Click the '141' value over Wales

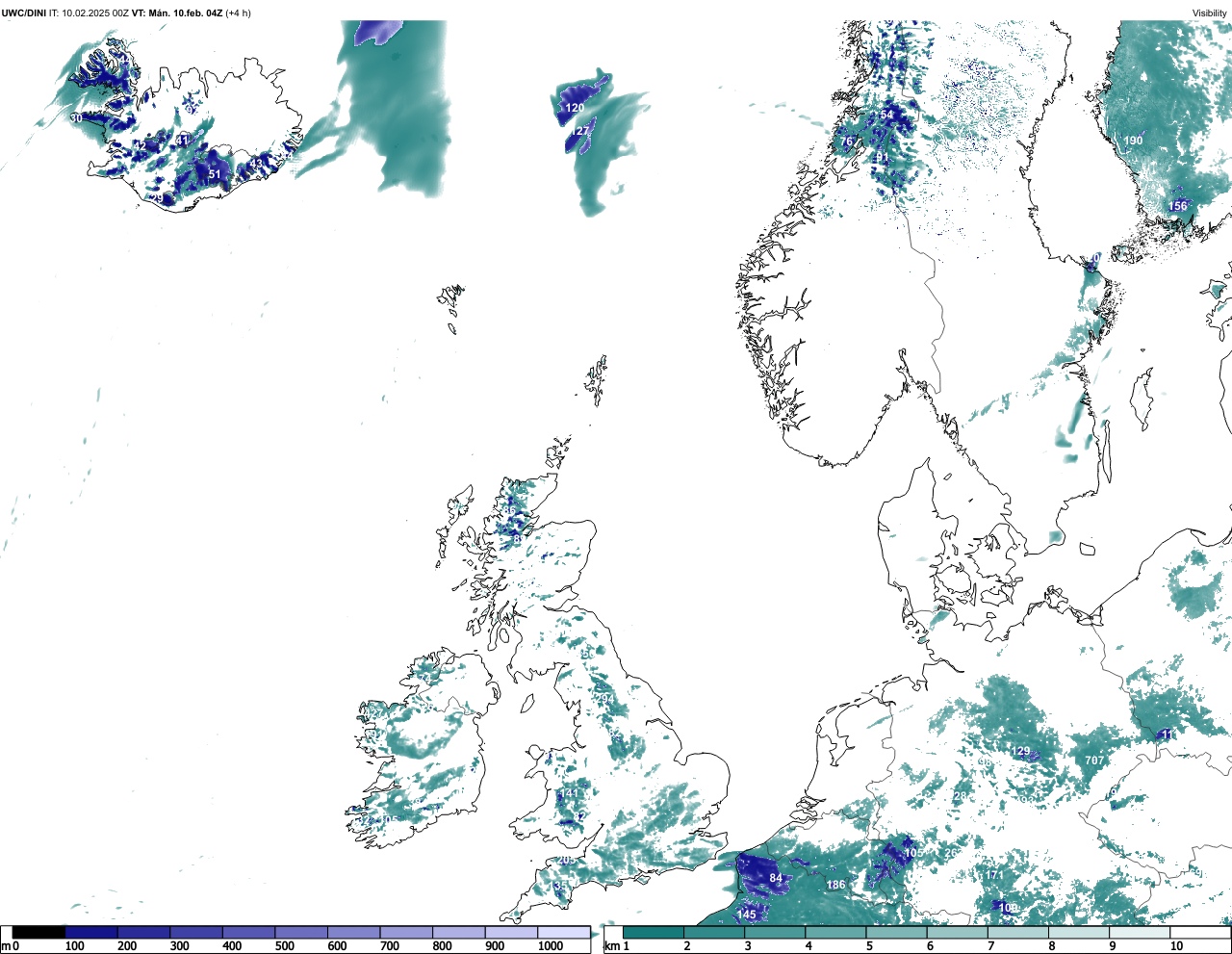click(570, 794)
